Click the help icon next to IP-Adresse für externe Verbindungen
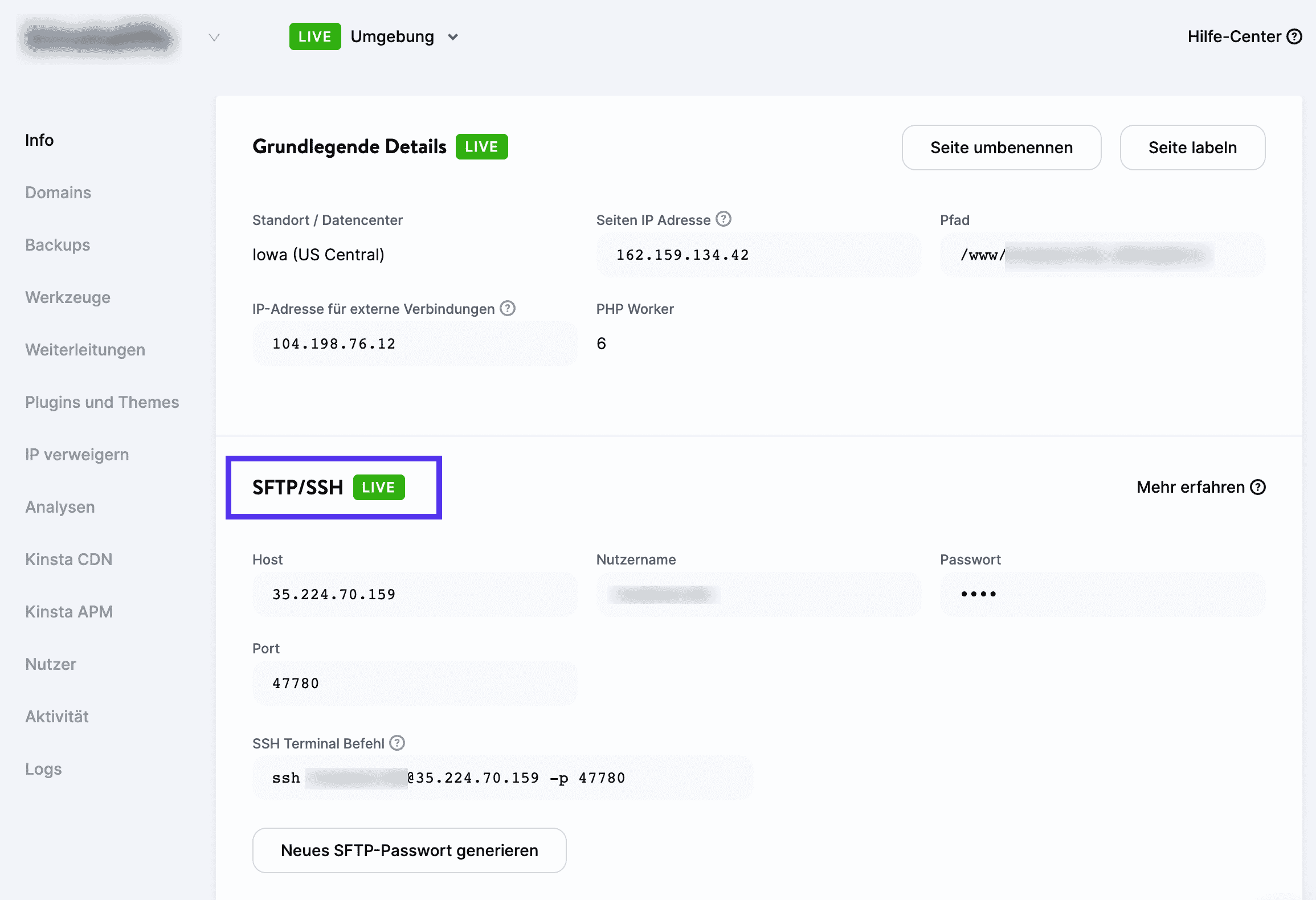Viewport: 1316px width, 900px height. 506,308
